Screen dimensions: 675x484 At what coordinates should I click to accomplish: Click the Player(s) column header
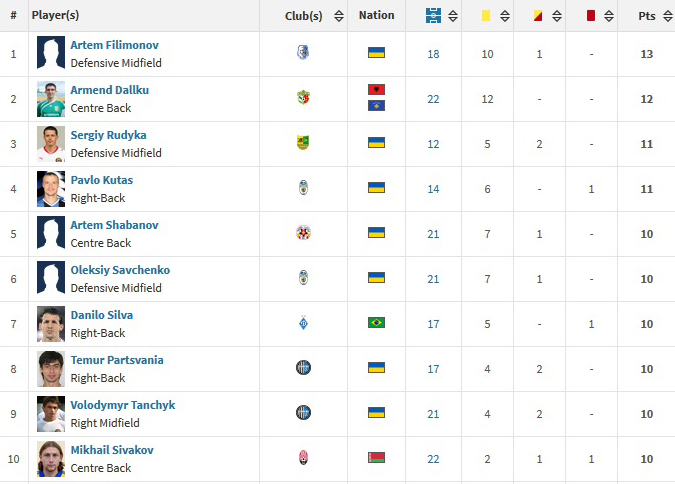(x=55, y=16)
